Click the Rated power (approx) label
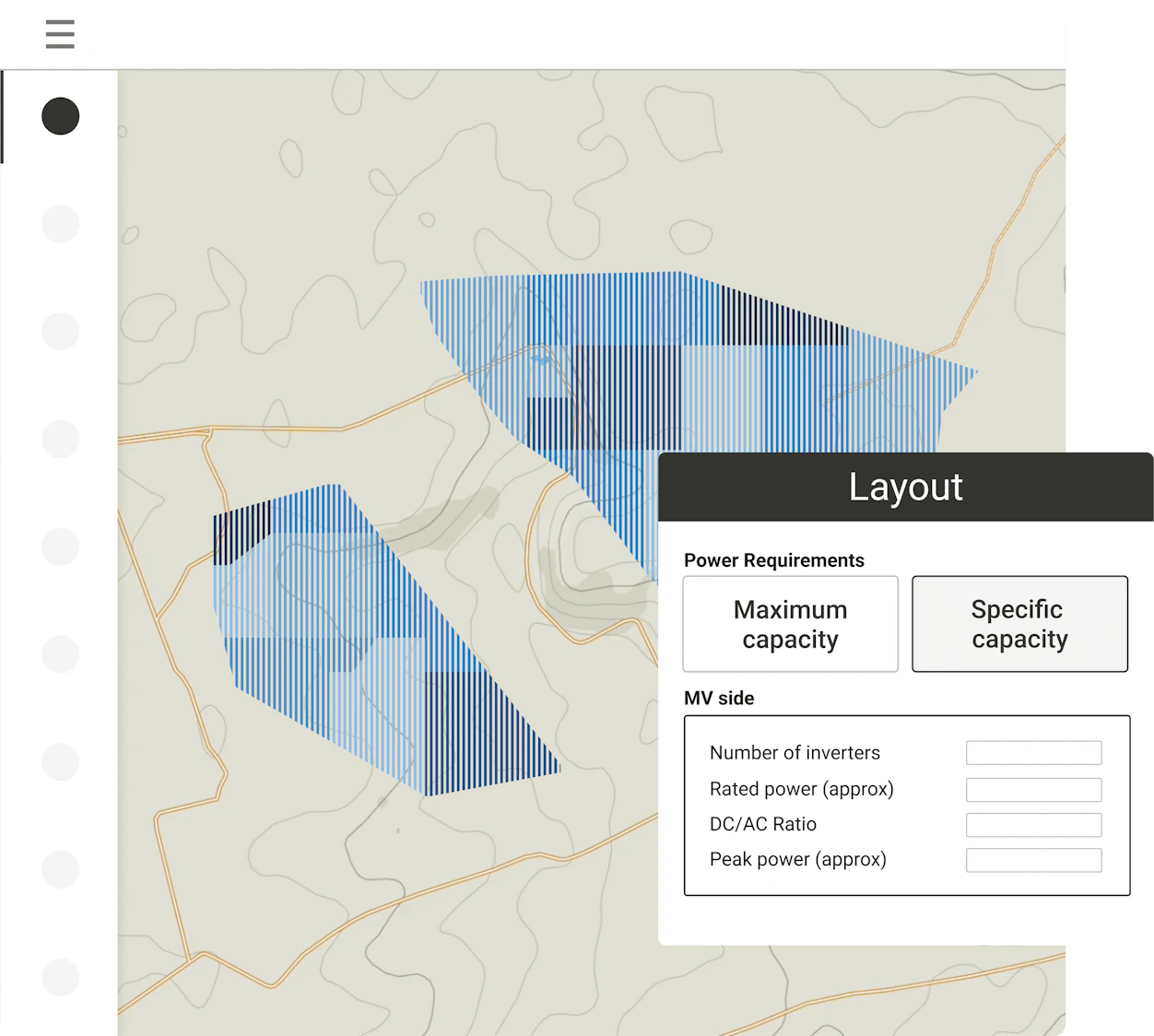This screenshot has height=1036, width=1154. pos(802,789)
